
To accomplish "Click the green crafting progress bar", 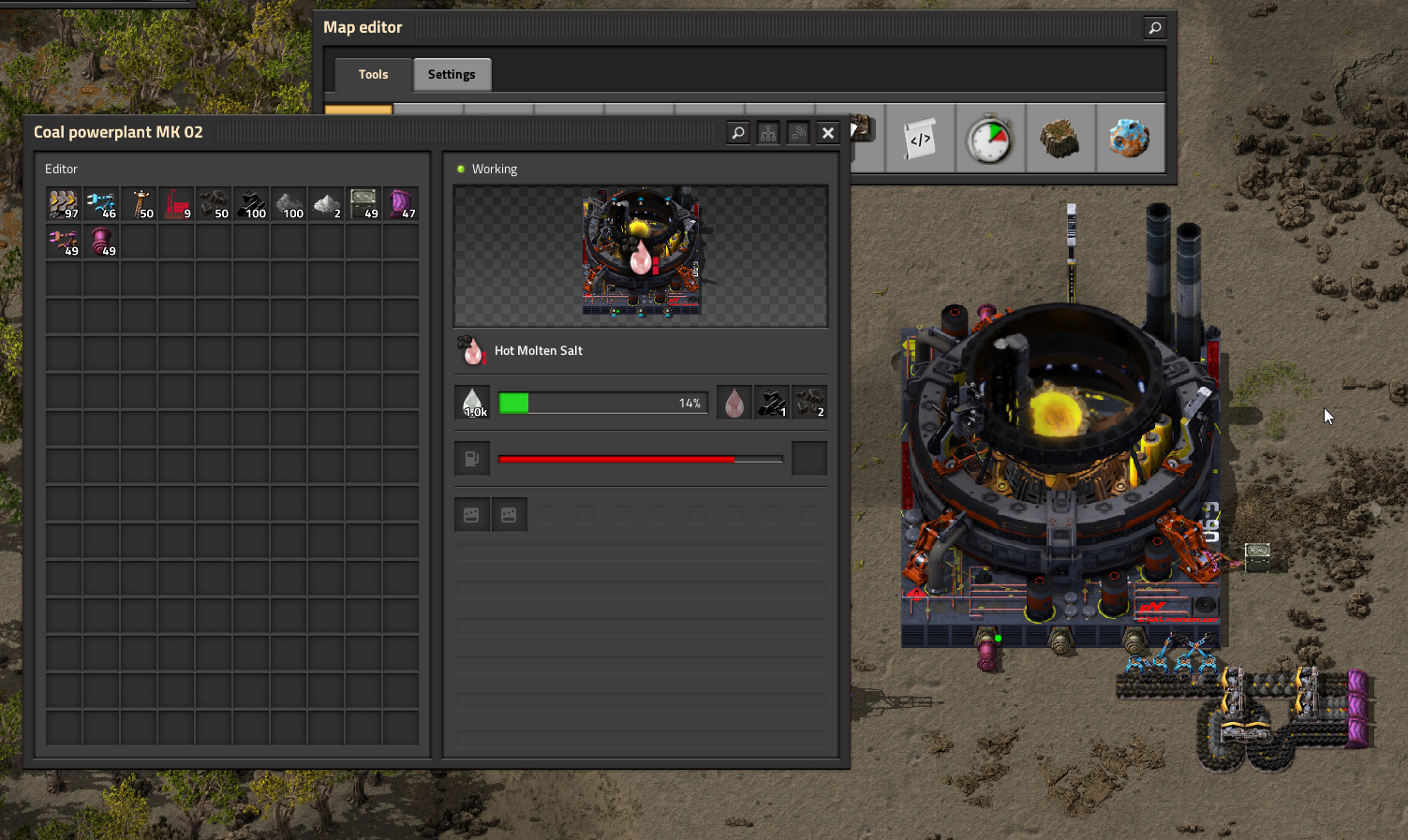I will tap(602, 404).
